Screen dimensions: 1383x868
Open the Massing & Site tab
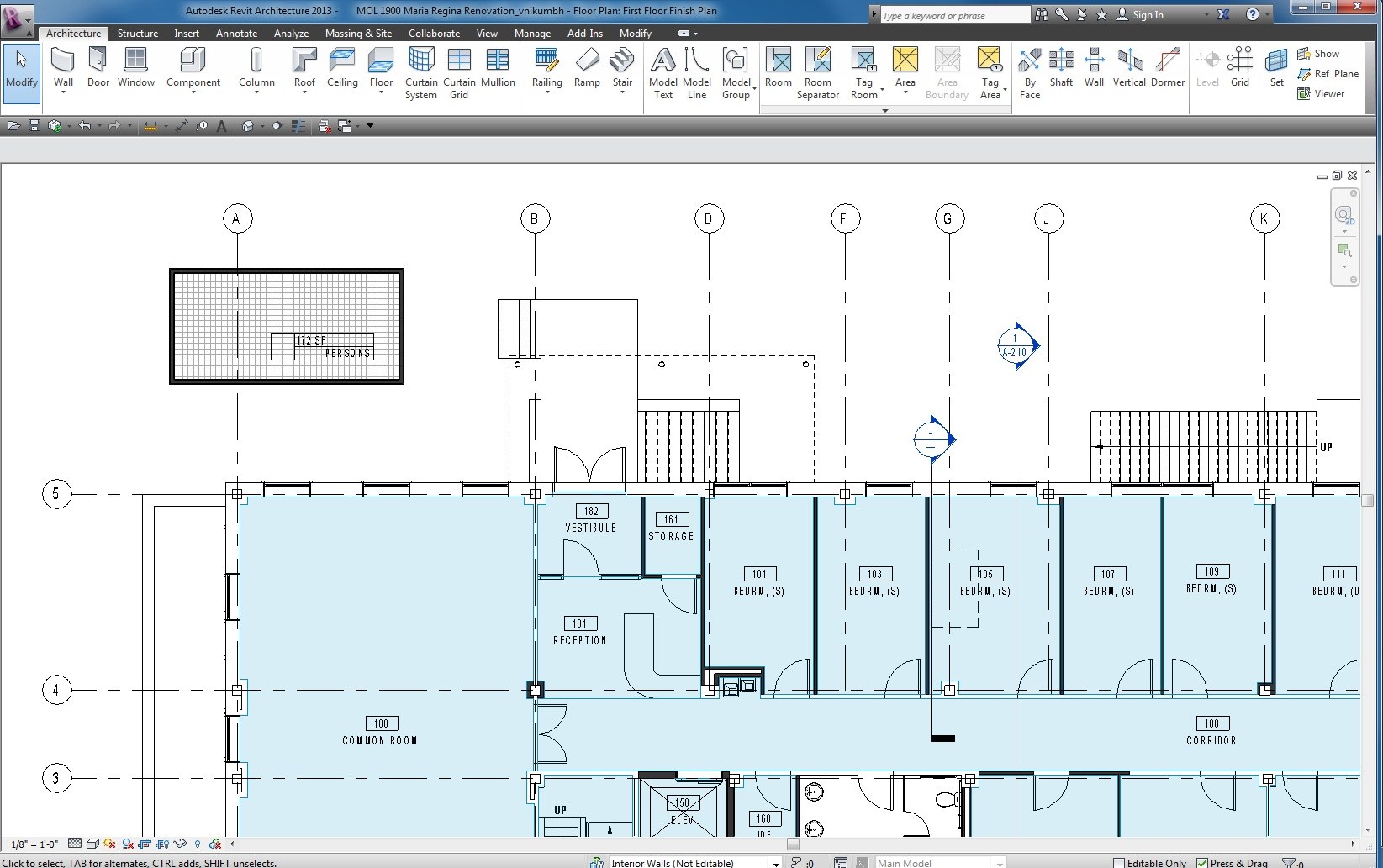point(358,34)
